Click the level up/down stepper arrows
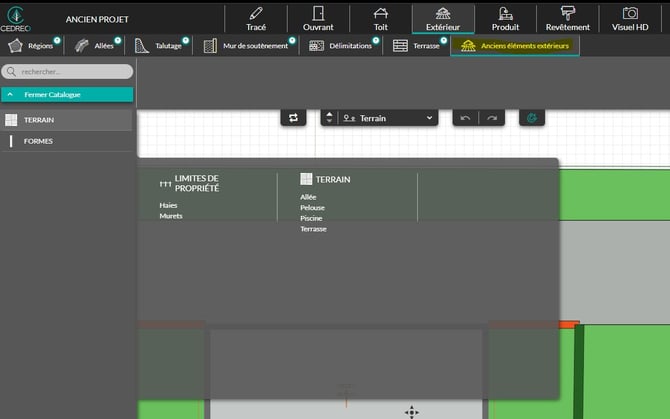Viewport: 670px width, 419px height. click(x=330, y=118)
